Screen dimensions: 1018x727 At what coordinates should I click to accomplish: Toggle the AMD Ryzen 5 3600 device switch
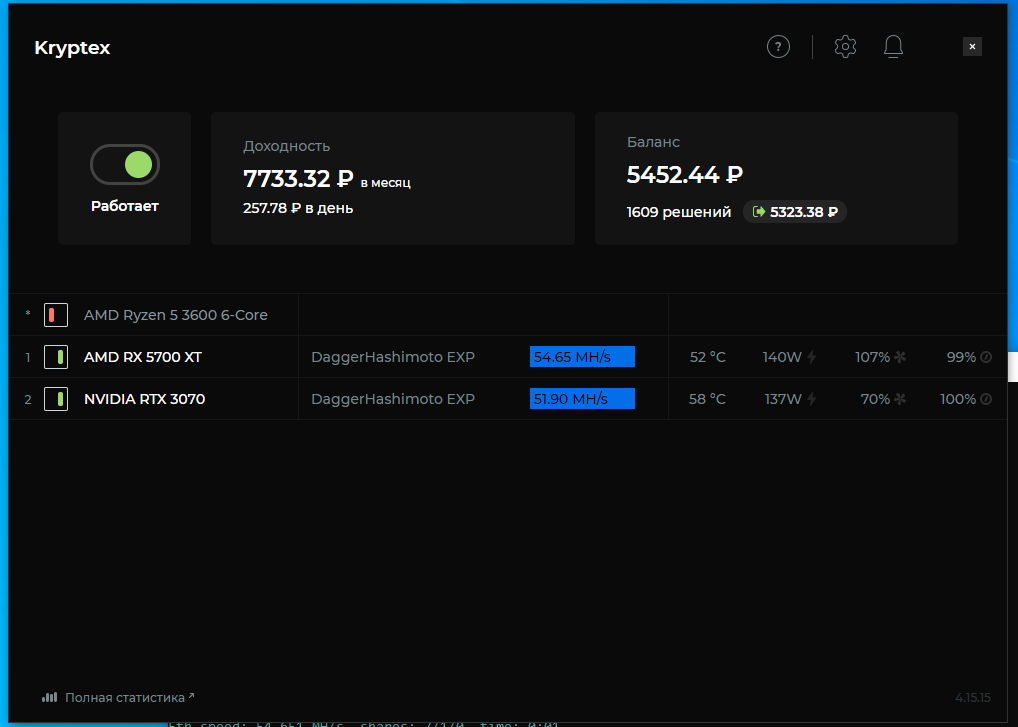56,315
